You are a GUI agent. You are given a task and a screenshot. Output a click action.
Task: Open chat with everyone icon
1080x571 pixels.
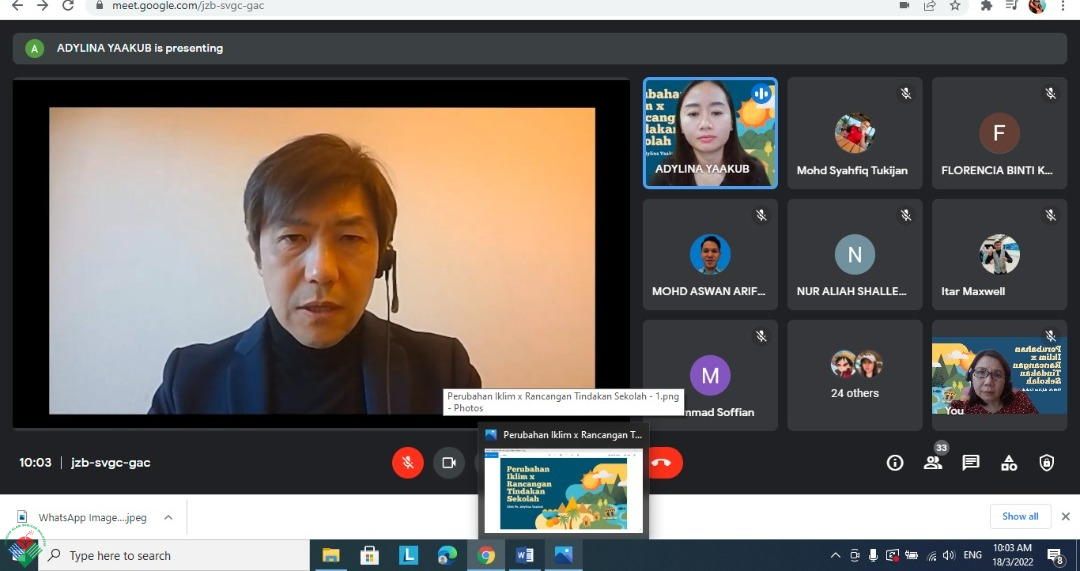tap(971, 463)
